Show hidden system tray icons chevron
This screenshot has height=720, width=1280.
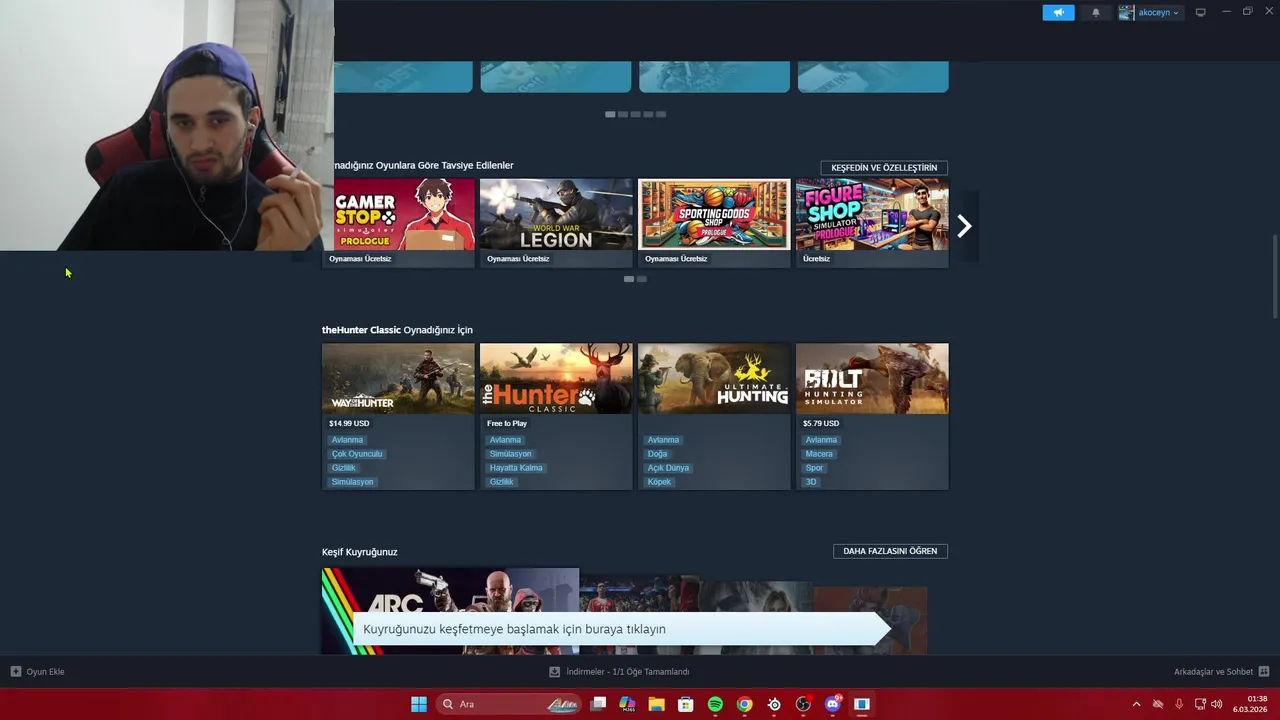(x=1136, y=704)
